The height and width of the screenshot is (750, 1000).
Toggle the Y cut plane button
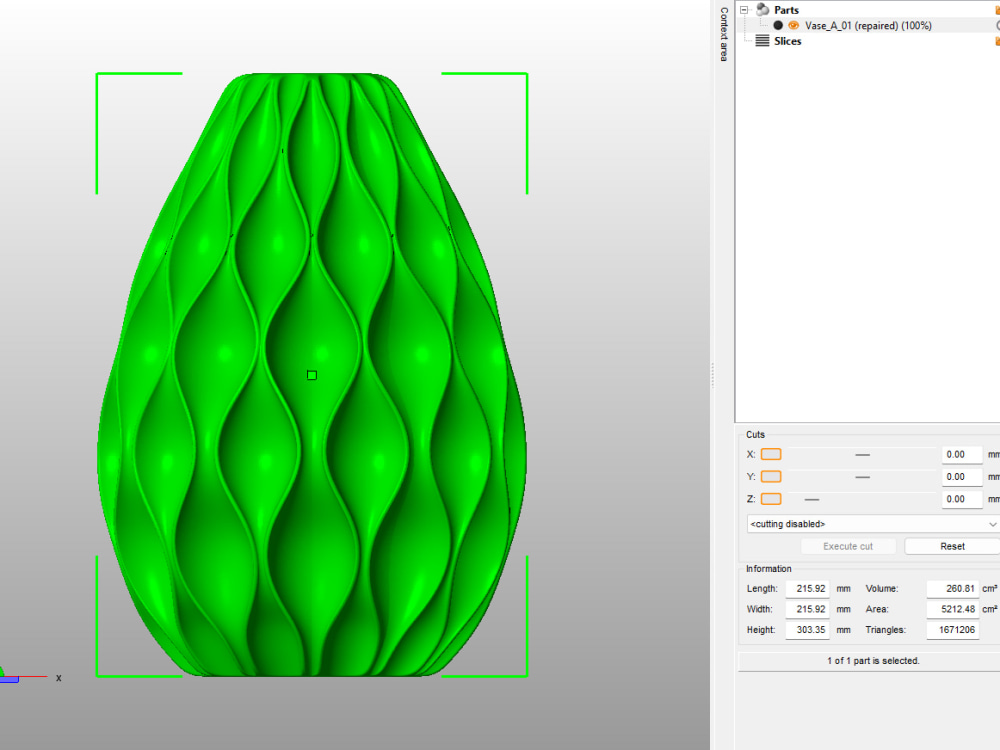click(771, 476)
